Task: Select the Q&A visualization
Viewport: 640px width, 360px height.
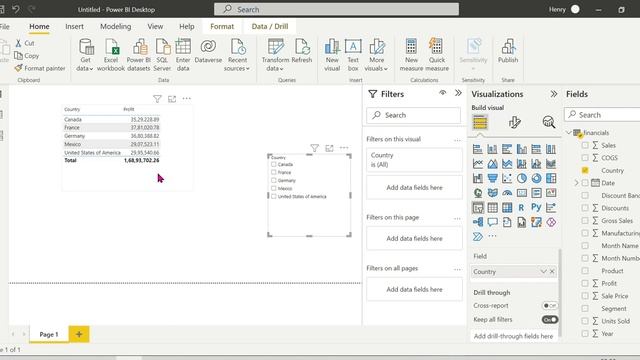Action: (x=493, y=222)
